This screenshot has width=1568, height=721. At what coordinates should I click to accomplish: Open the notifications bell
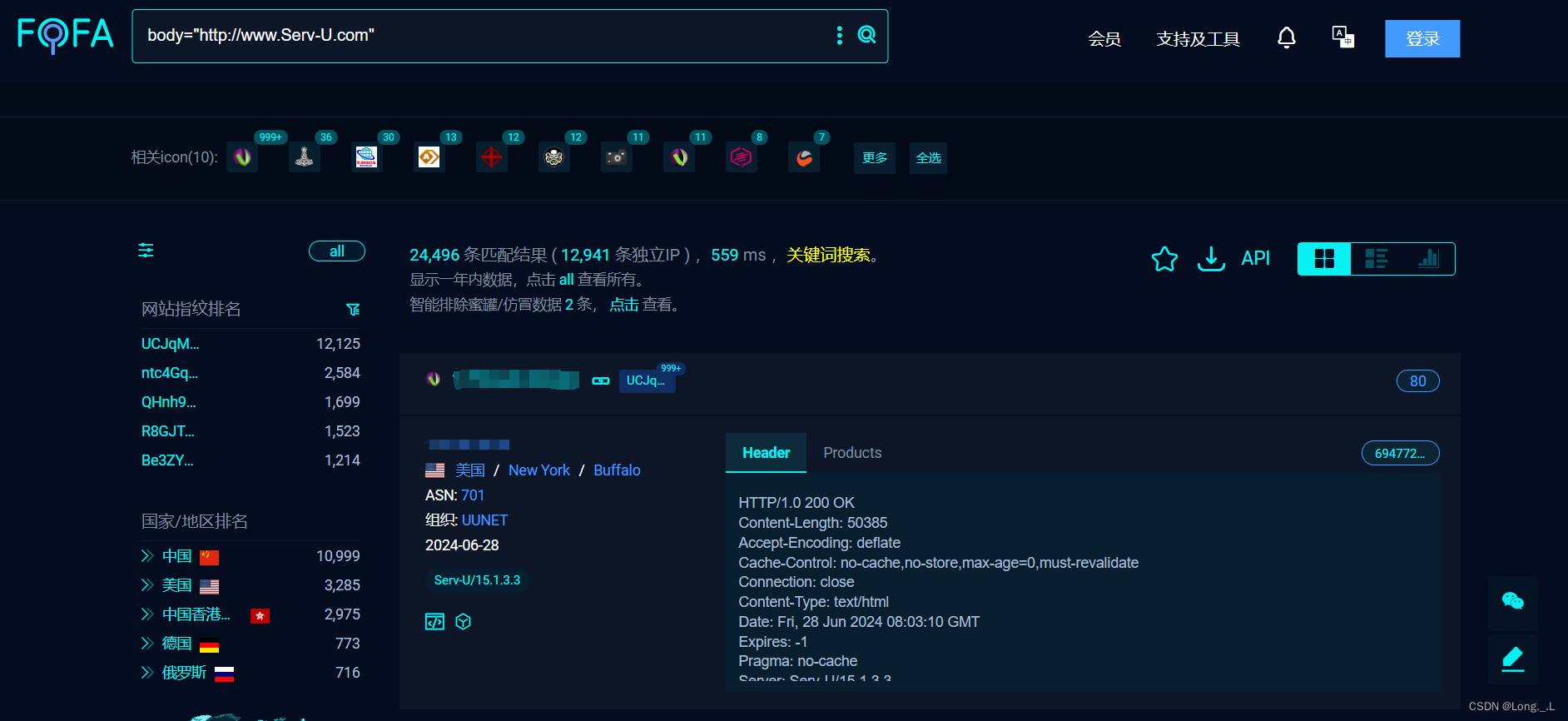[1286, 37]
